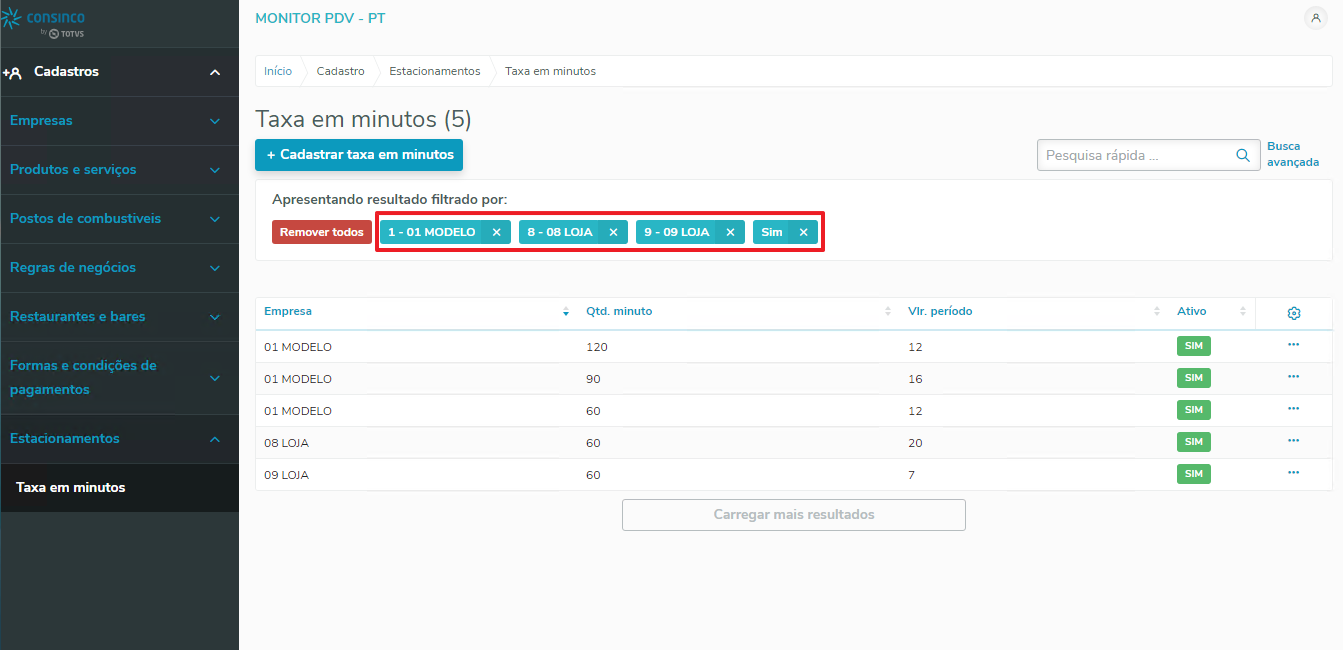
Task: Click the value 16 in Vlr. período
Action: coord(915,379)
